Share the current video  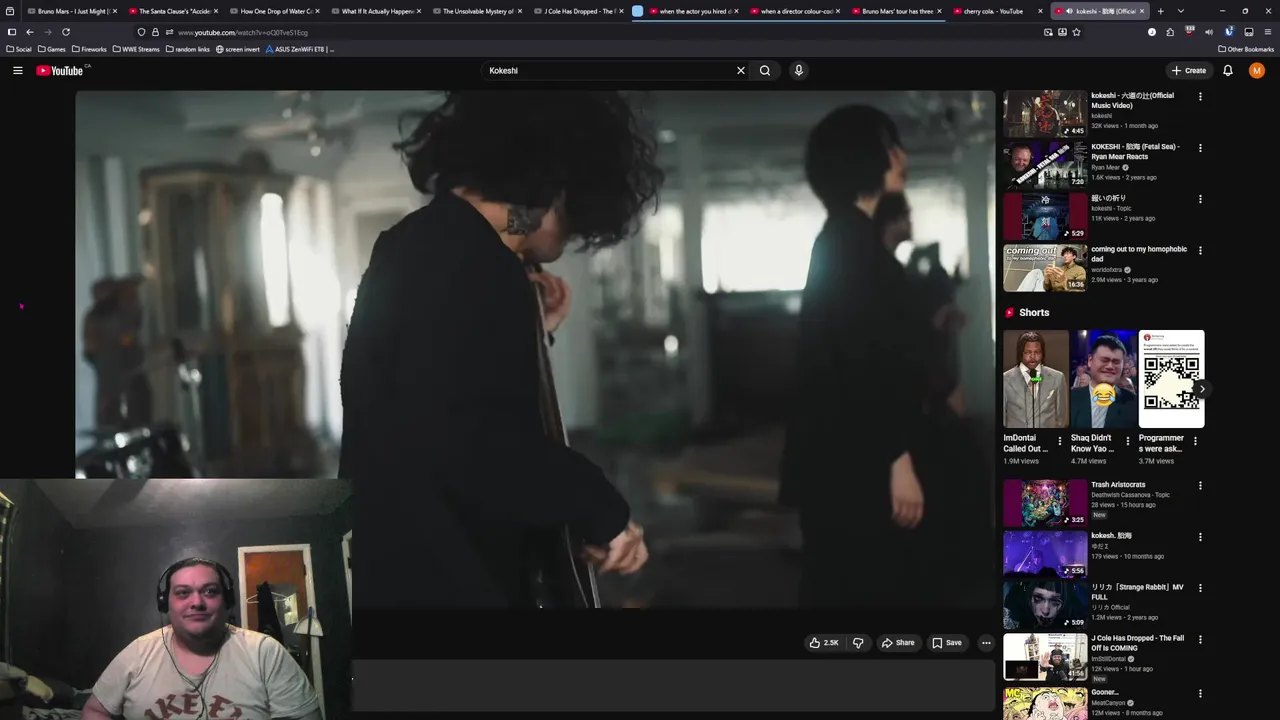pyautogui.click(x=898, y=643)
